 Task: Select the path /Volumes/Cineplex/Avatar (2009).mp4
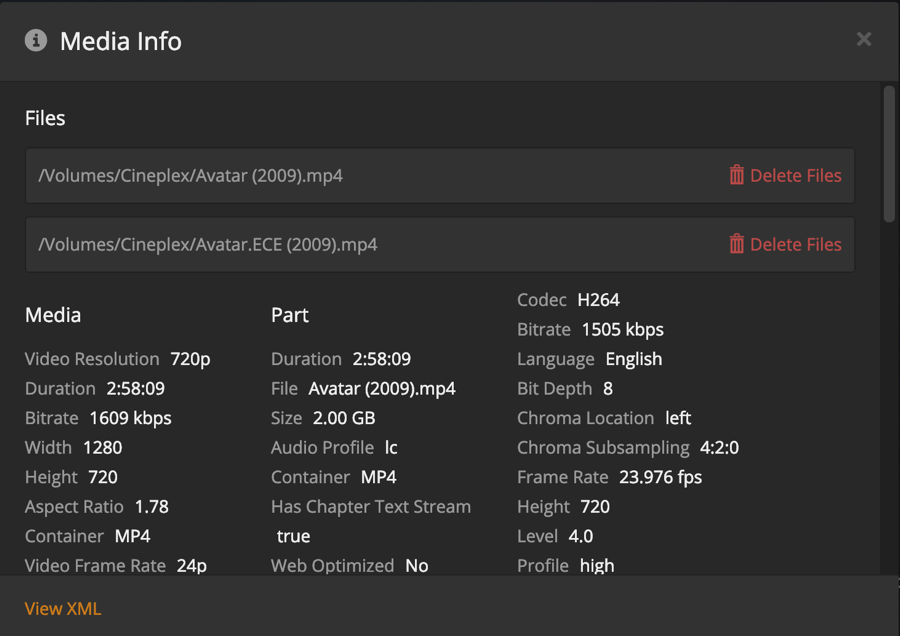(x=191, y=176)
